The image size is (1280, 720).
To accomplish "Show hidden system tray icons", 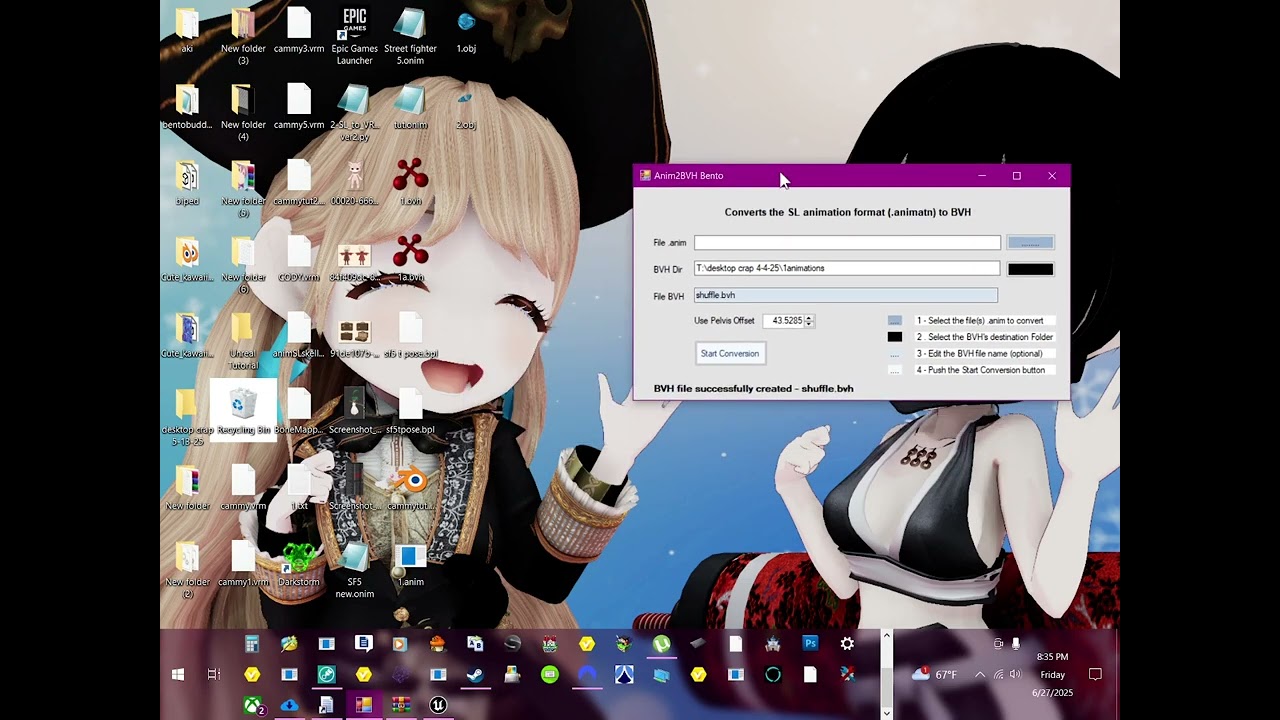I will coord(980,675).
